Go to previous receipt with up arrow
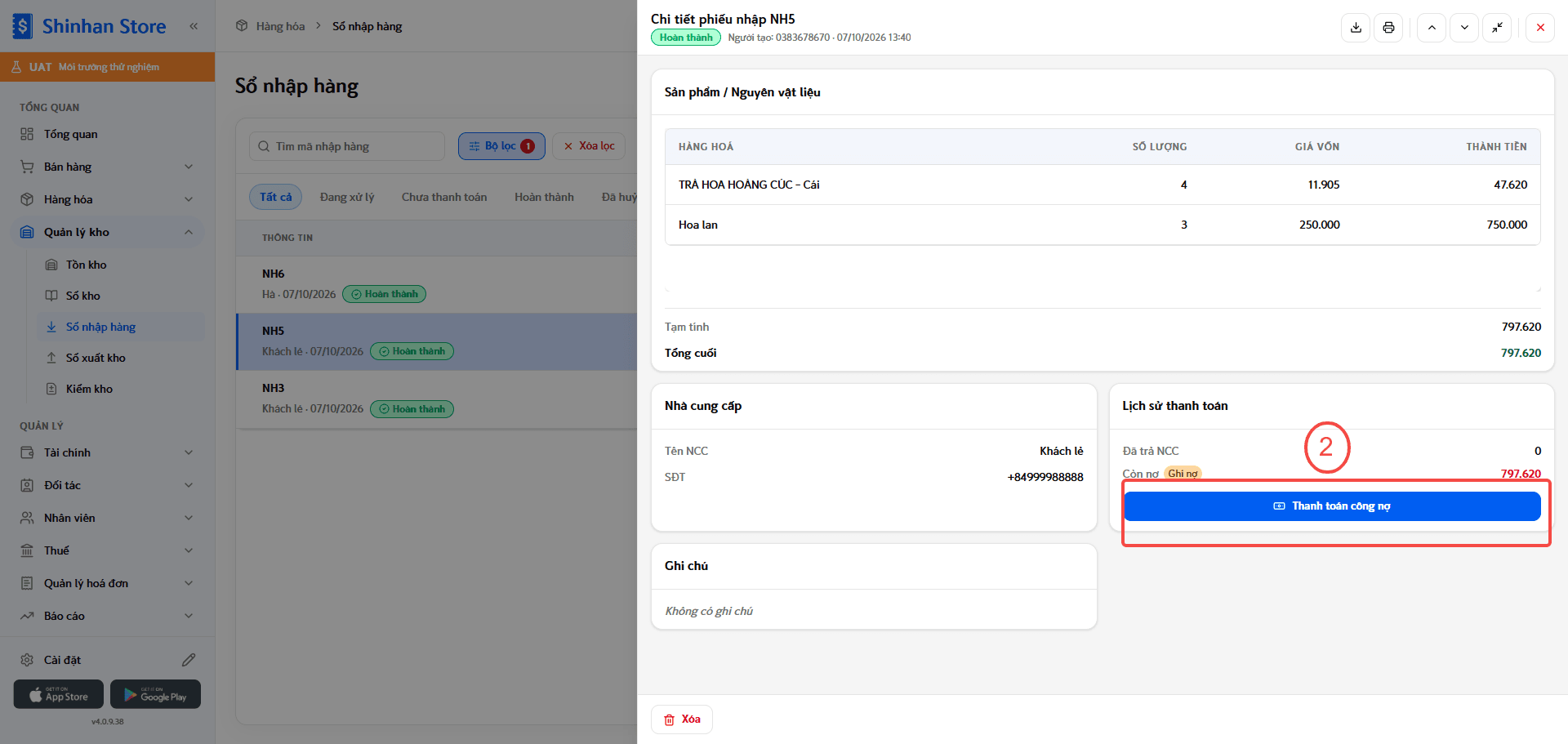The height and width of the screenshot is (744, 1568). (x=1432, y=28)
